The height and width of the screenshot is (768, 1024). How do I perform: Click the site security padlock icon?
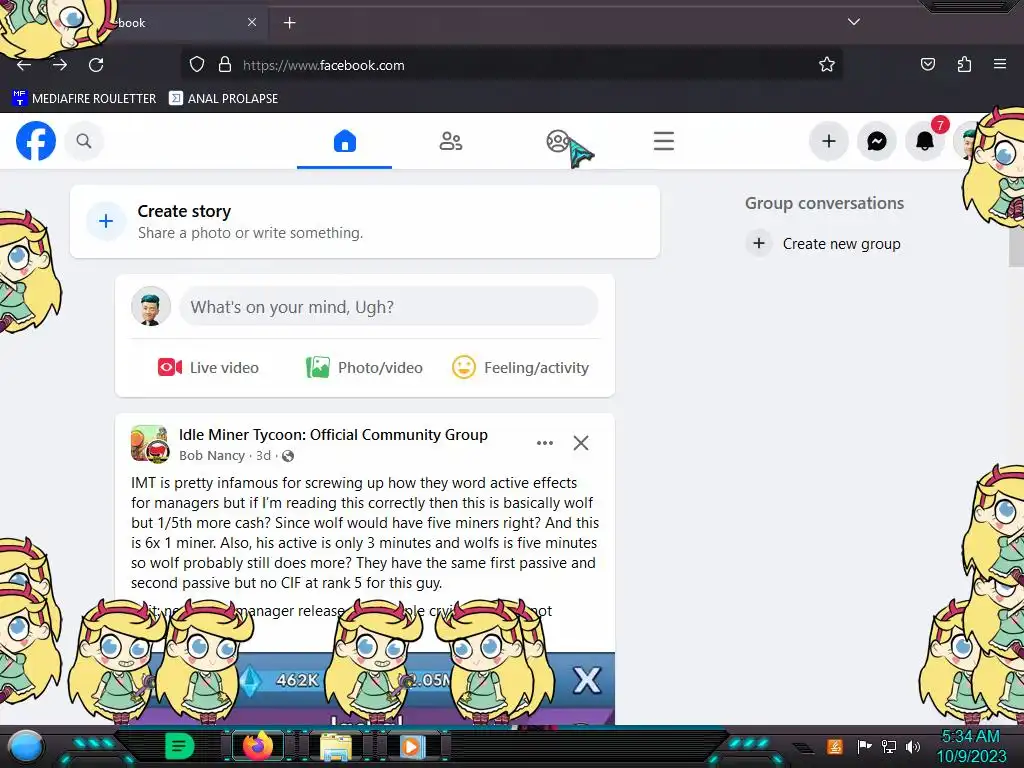[x=225, y=65]
